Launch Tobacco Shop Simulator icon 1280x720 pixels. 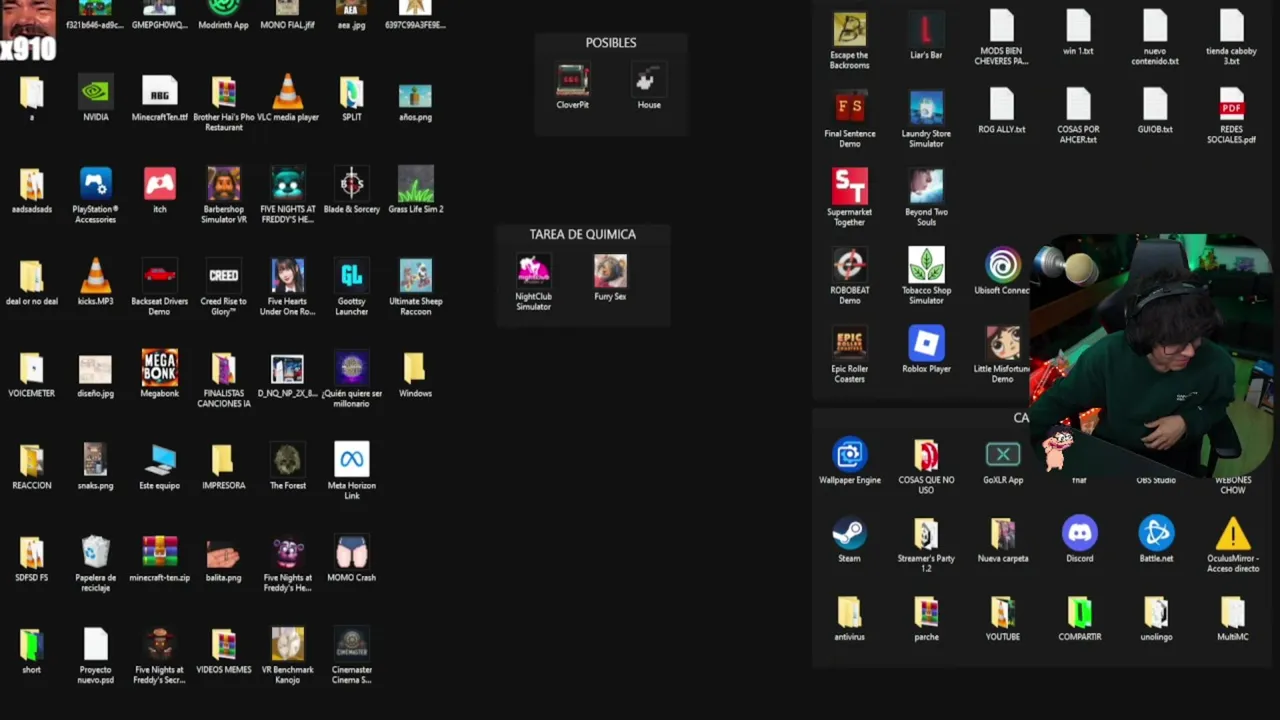pos(926,264)
